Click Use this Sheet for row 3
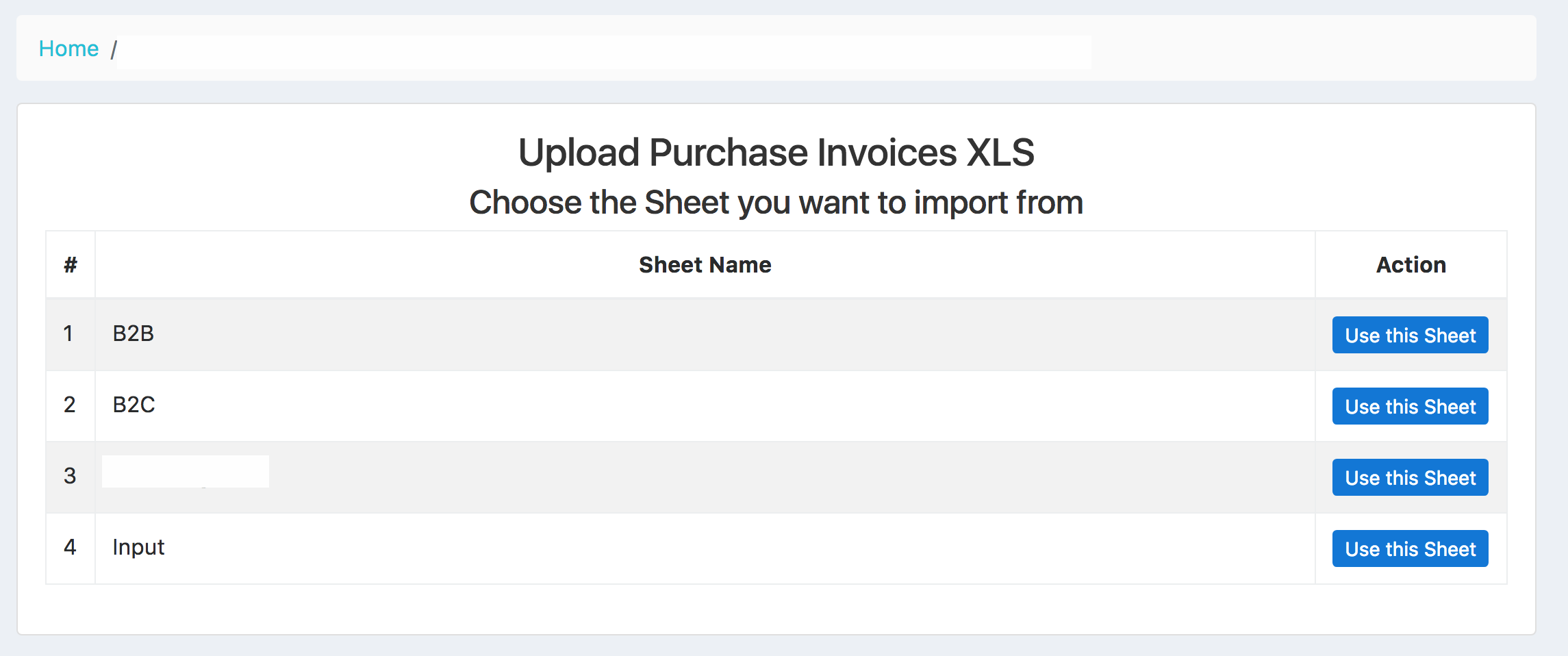Screen dimensions: 1568x656 point(1410,477)
